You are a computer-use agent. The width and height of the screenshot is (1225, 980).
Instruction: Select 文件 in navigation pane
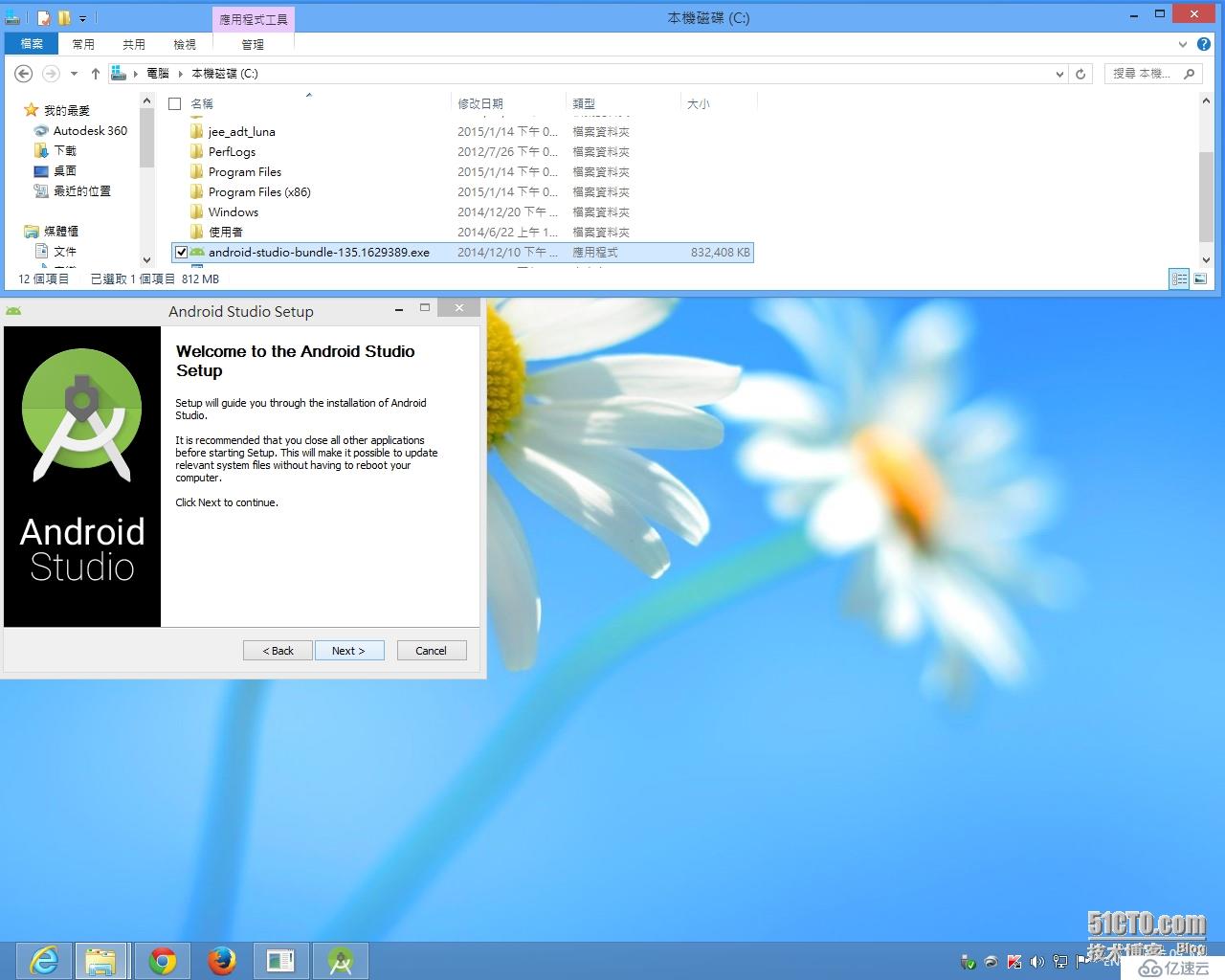click(65, 251)
